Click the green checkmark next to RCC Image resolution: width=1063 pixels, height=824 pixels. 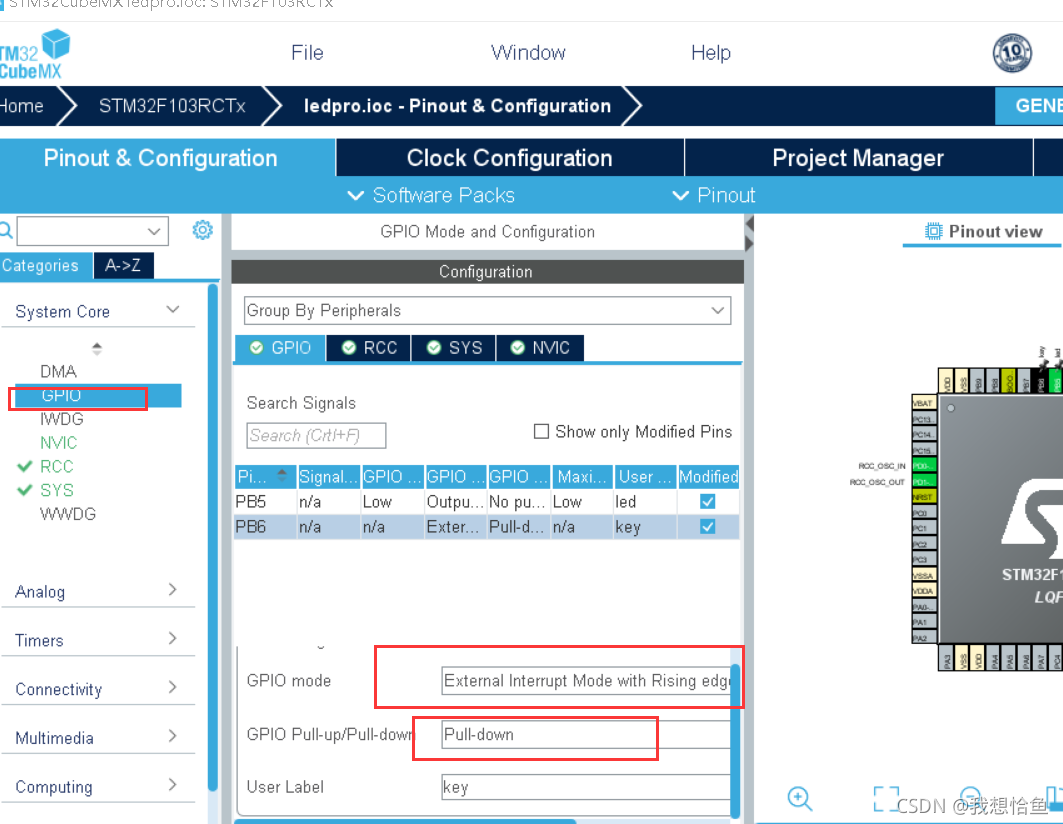(24, 466)
